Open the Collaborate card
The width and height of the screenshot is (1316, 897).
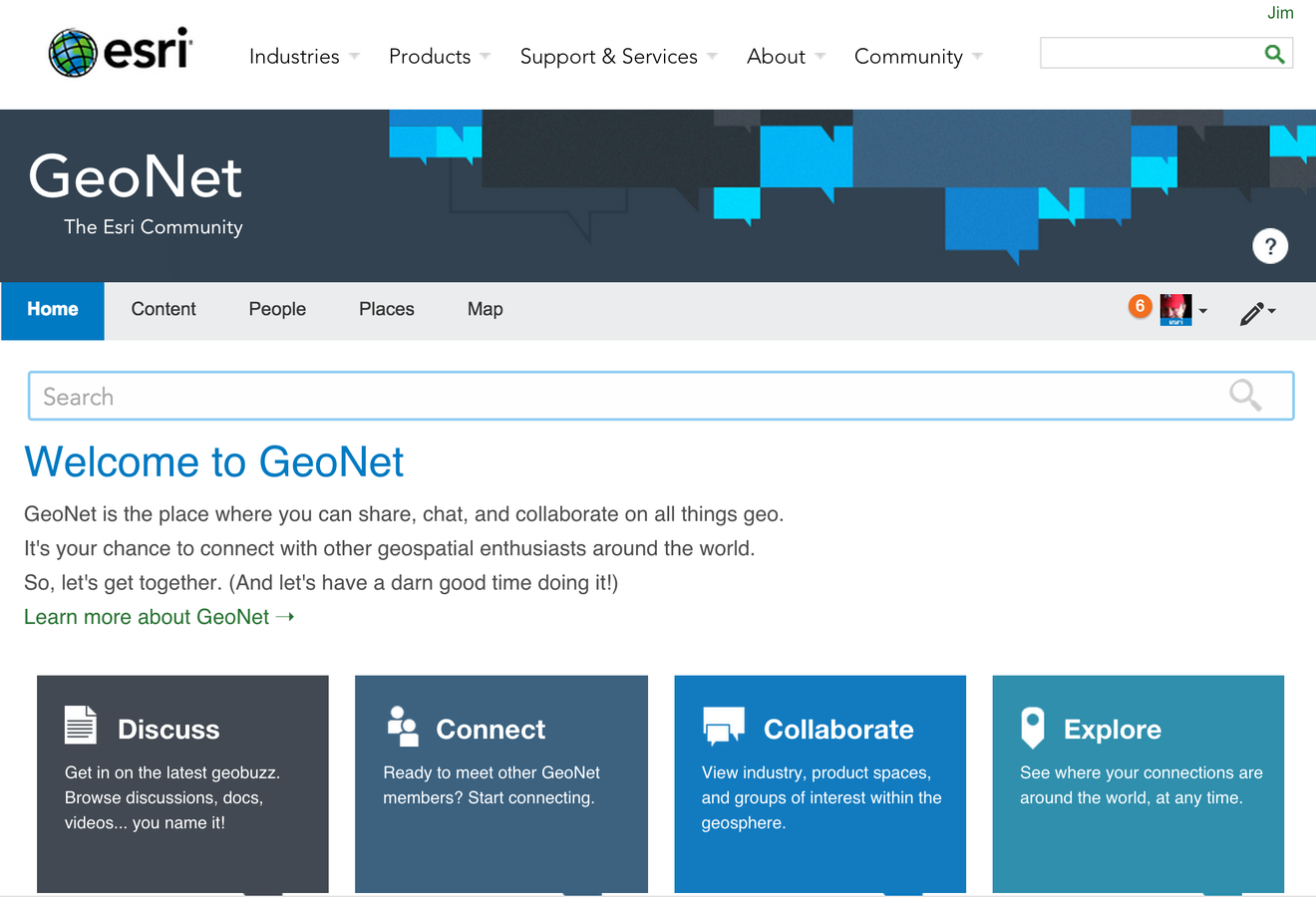[x=821, y=784]
